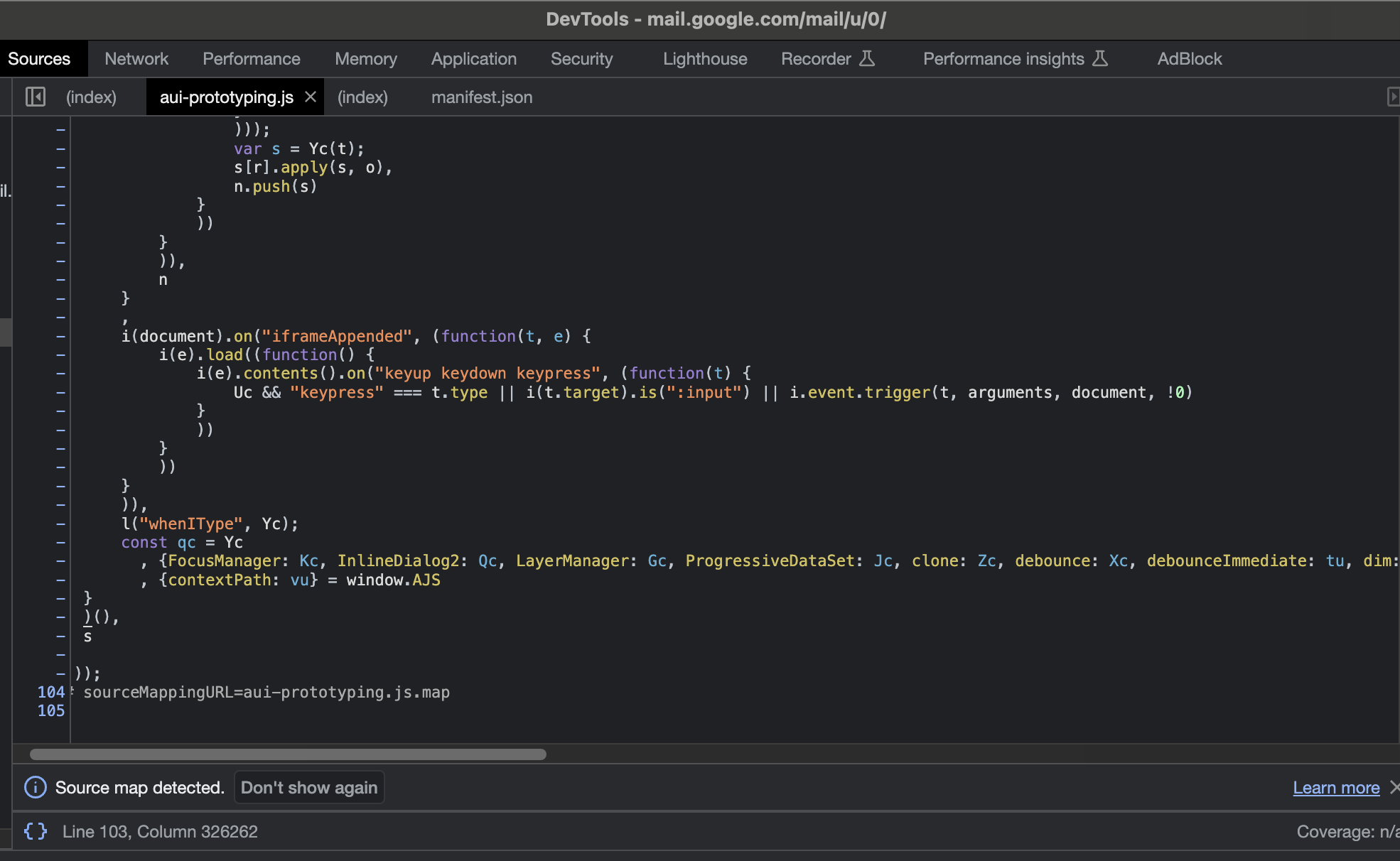The height and width of the screenshot is (861, 1400).
Task: Click the Source map detected message text
Action: [140, 787]
